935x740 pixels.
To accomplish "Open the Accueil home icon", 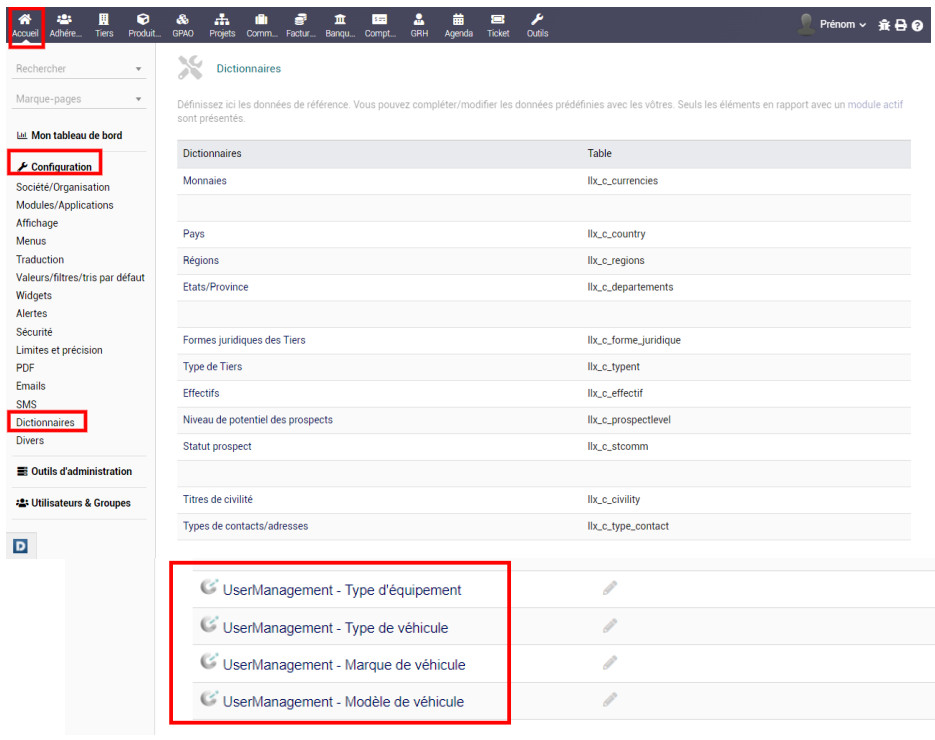I will [26, 24].
